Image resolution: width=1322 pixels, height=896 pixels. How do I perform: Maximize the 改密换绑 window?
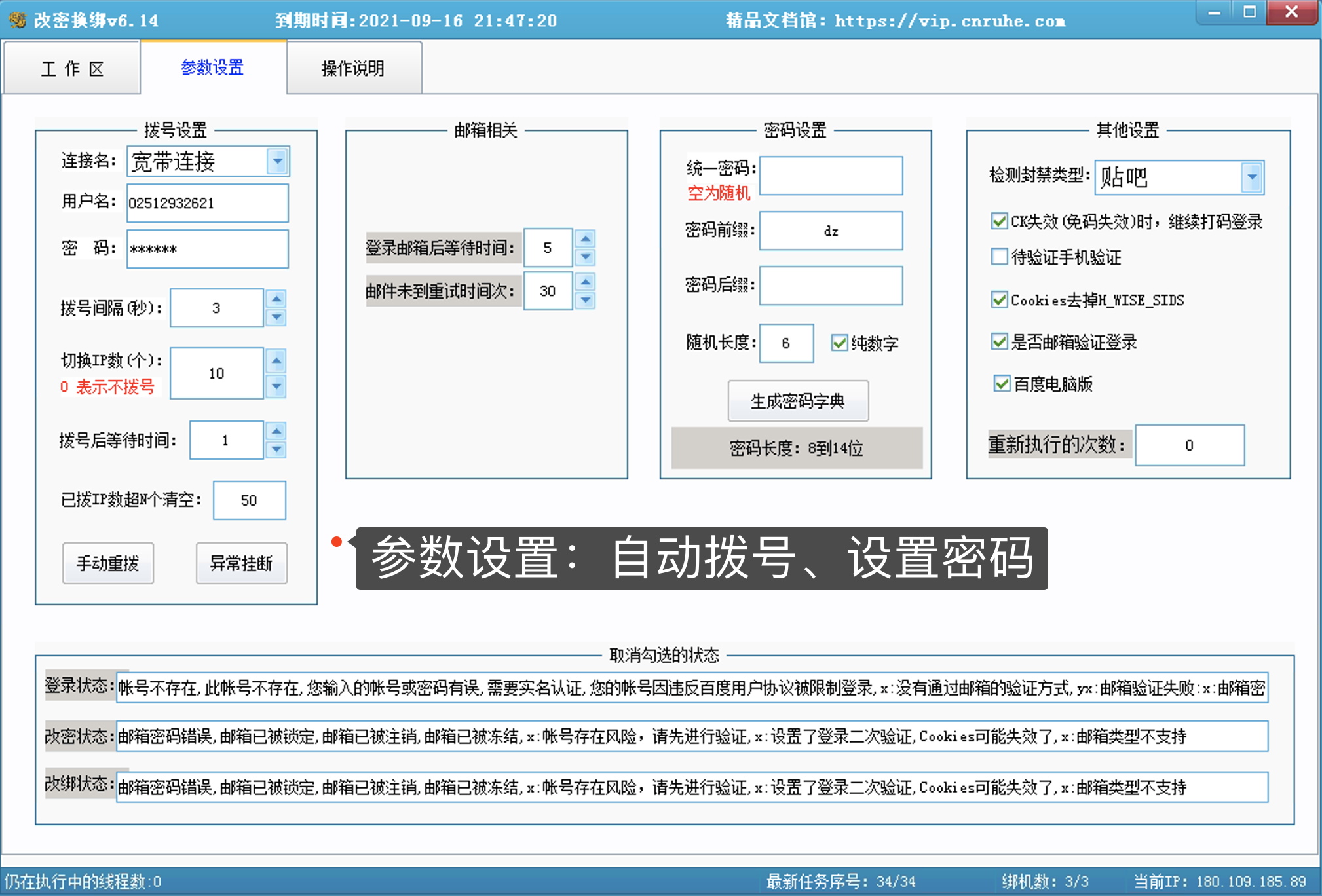coord(1249,12)
